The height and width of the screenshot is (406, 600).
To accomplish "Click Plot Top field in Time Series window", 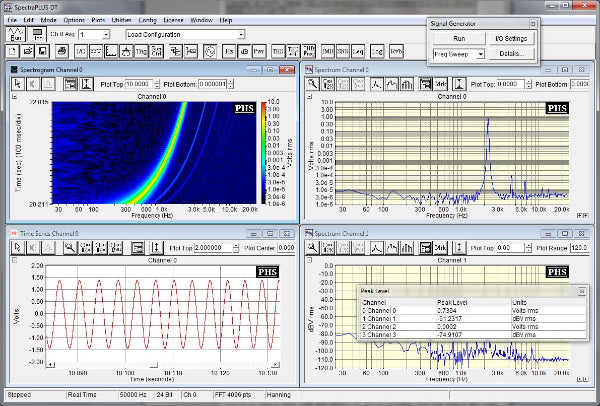I will point(213,248).
